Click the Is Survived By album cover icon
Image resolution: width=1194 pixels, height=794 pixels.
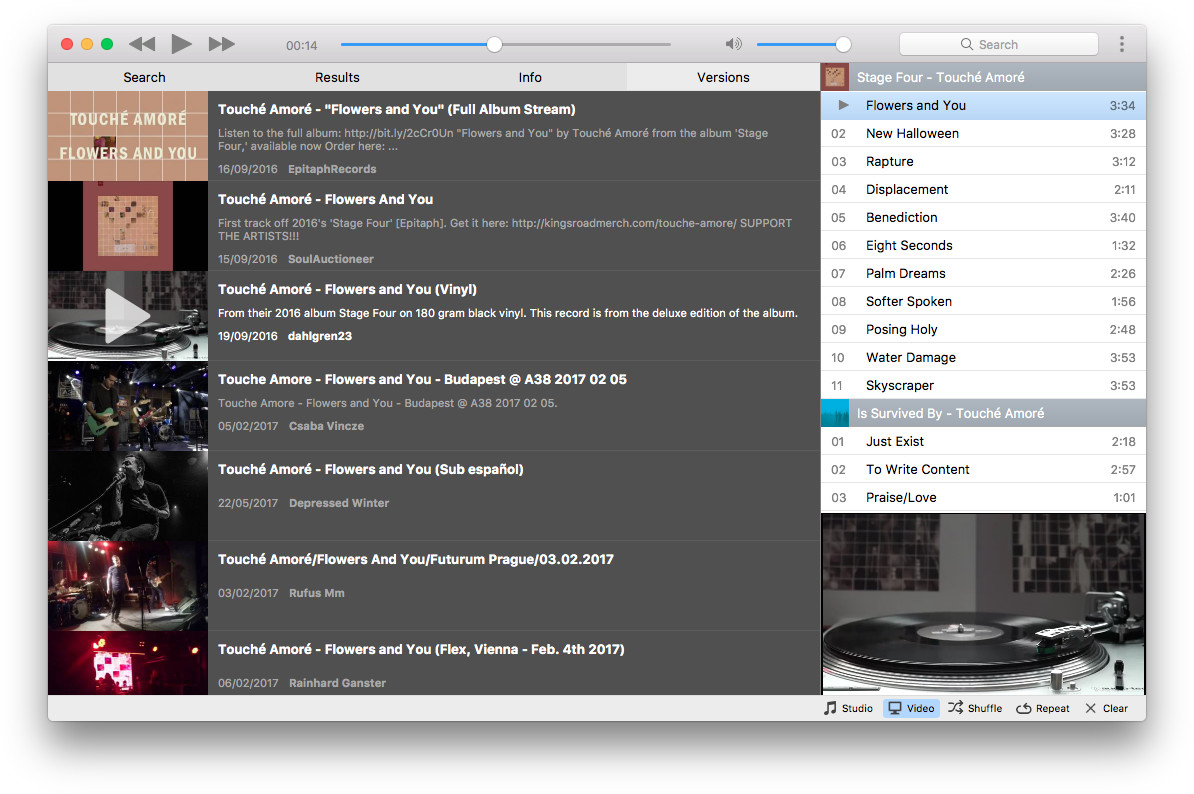point(835,413)
